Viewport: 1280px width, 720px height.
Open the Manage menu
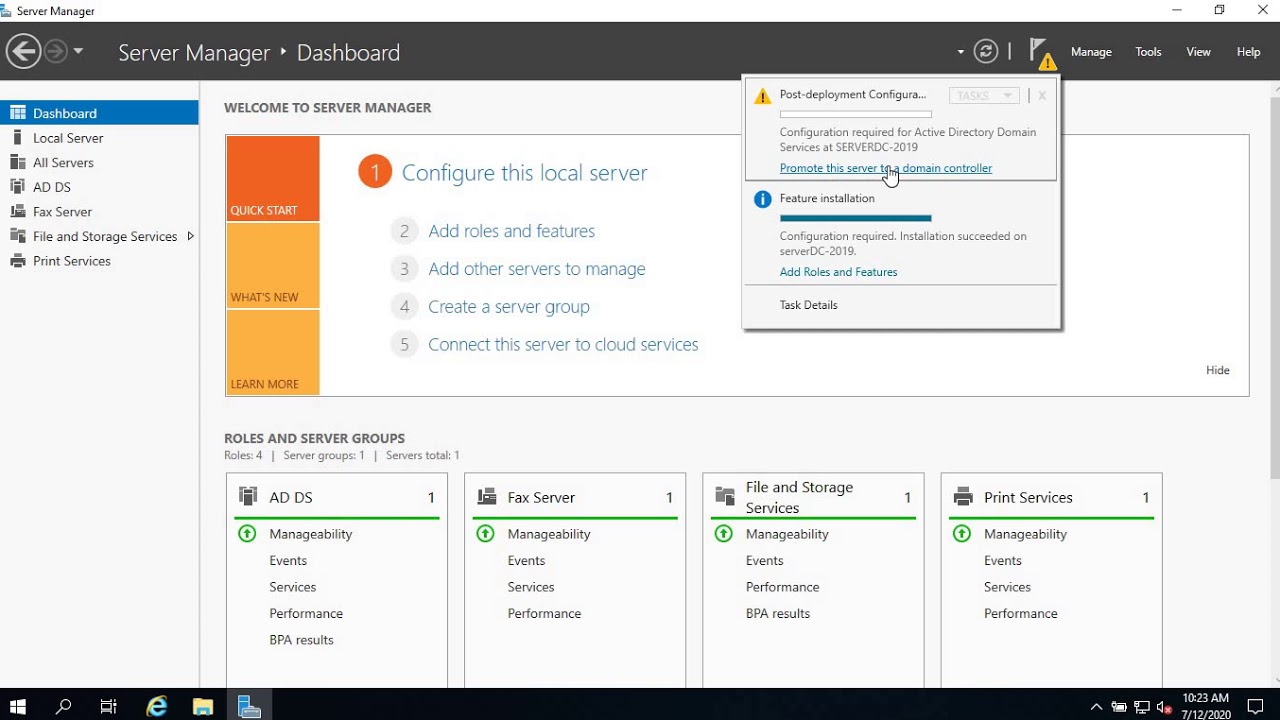coord(1091,52)
